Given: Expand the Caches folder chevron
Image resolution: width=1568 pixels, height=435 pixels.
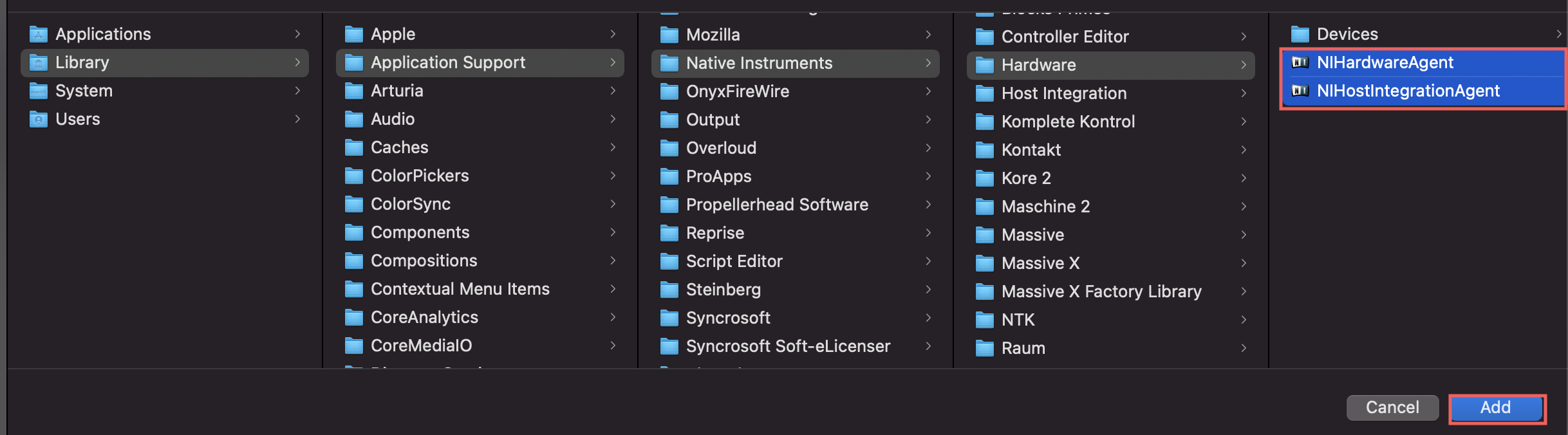Looking at the screenshot, I should click(613, 147).
